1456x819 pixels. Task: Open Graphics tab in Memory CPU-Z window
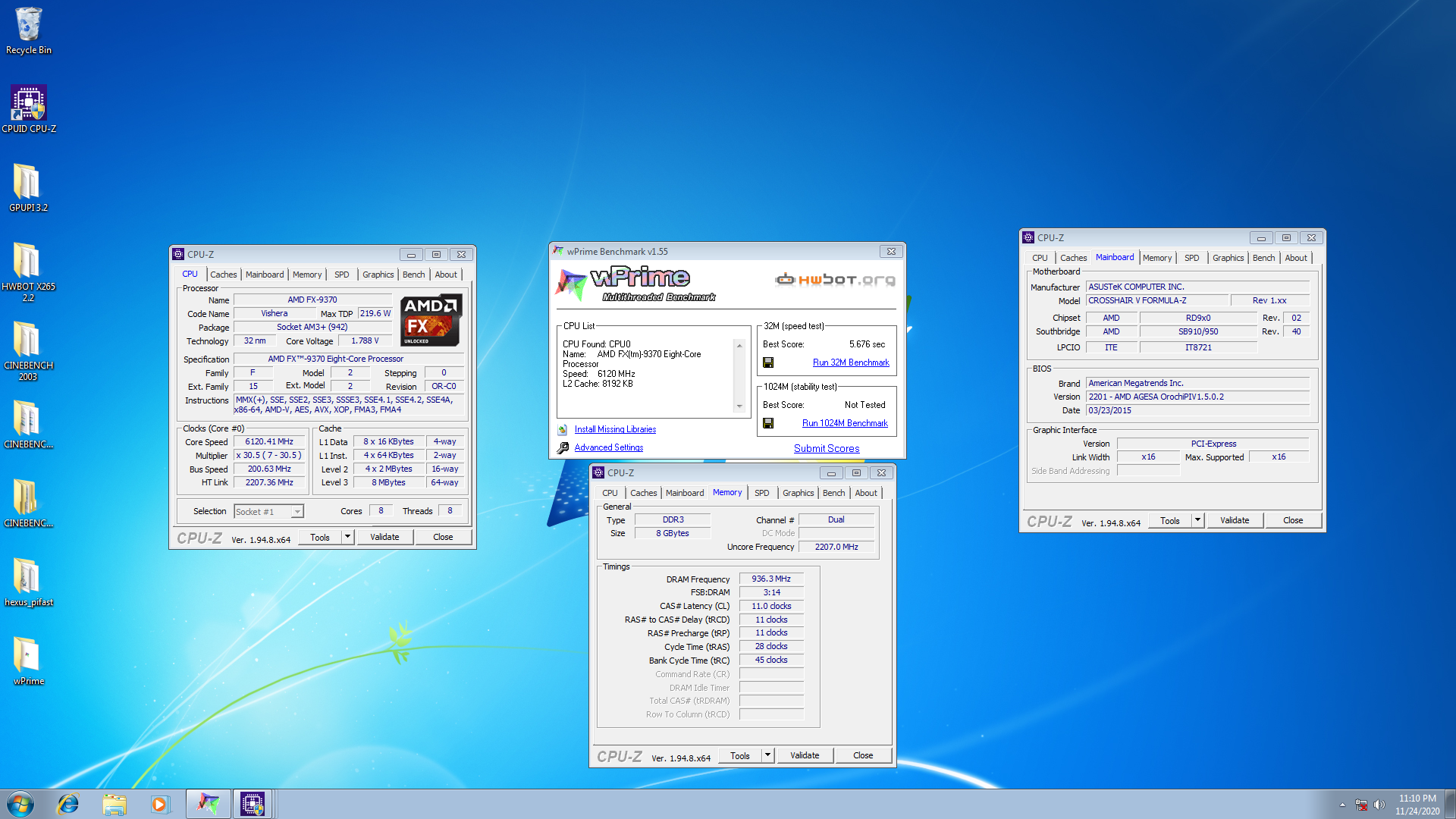click(798, 493)
